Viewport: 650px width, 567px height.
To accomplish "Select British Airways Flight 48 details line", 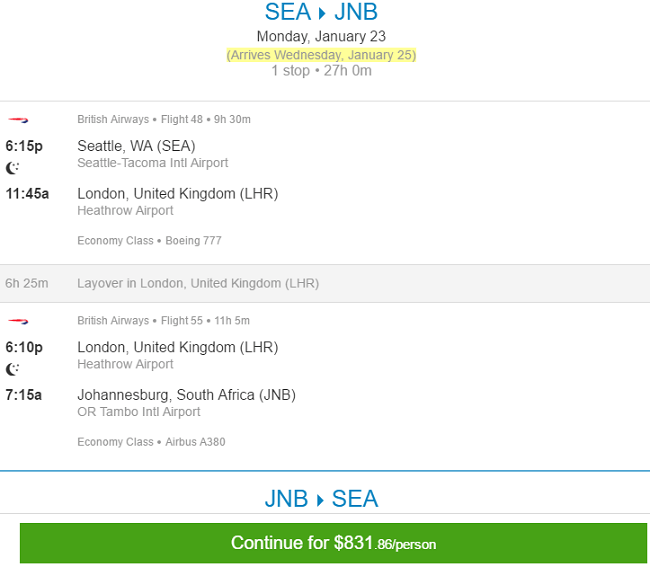I will pos(164,119).
